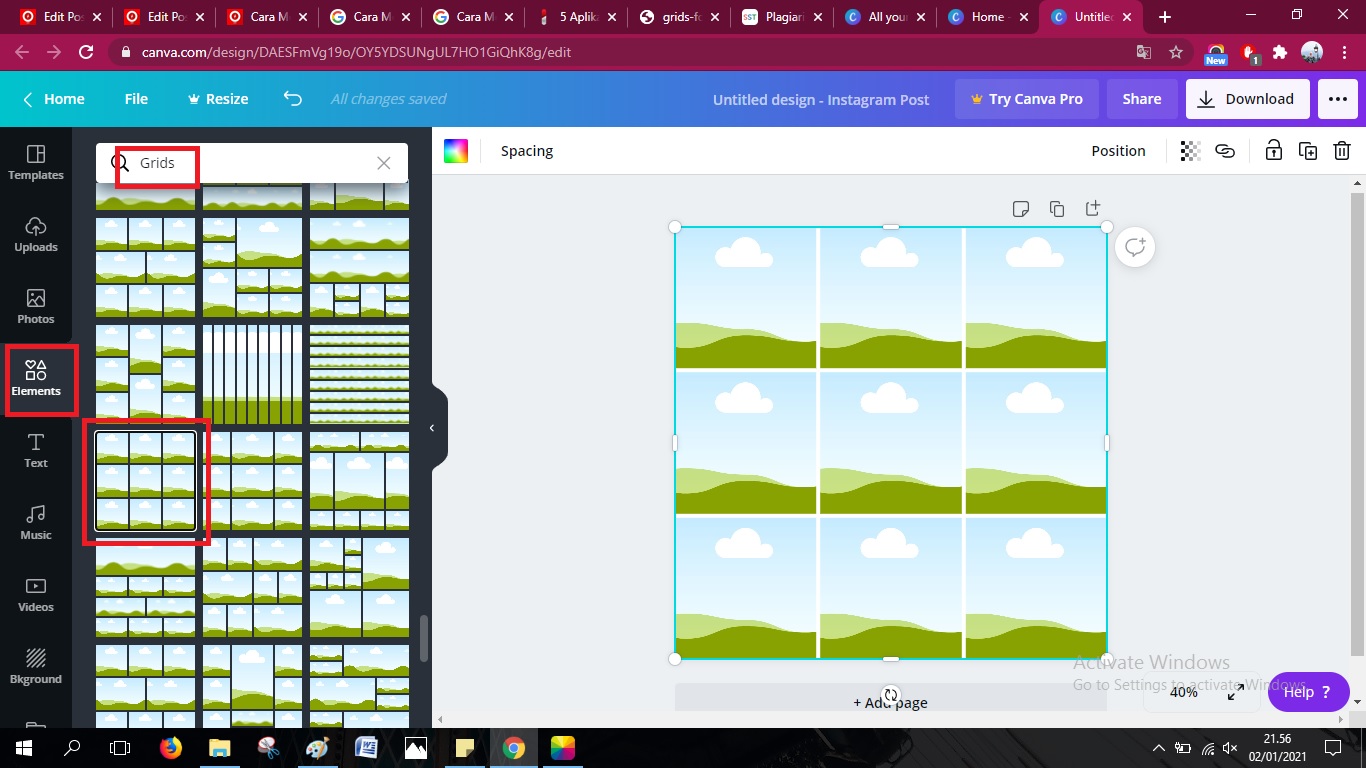The height and width of the screenshot is (768, 1366).
Task: Click the + Add page button
Action: pyautogui.click(x=890, y=702)
